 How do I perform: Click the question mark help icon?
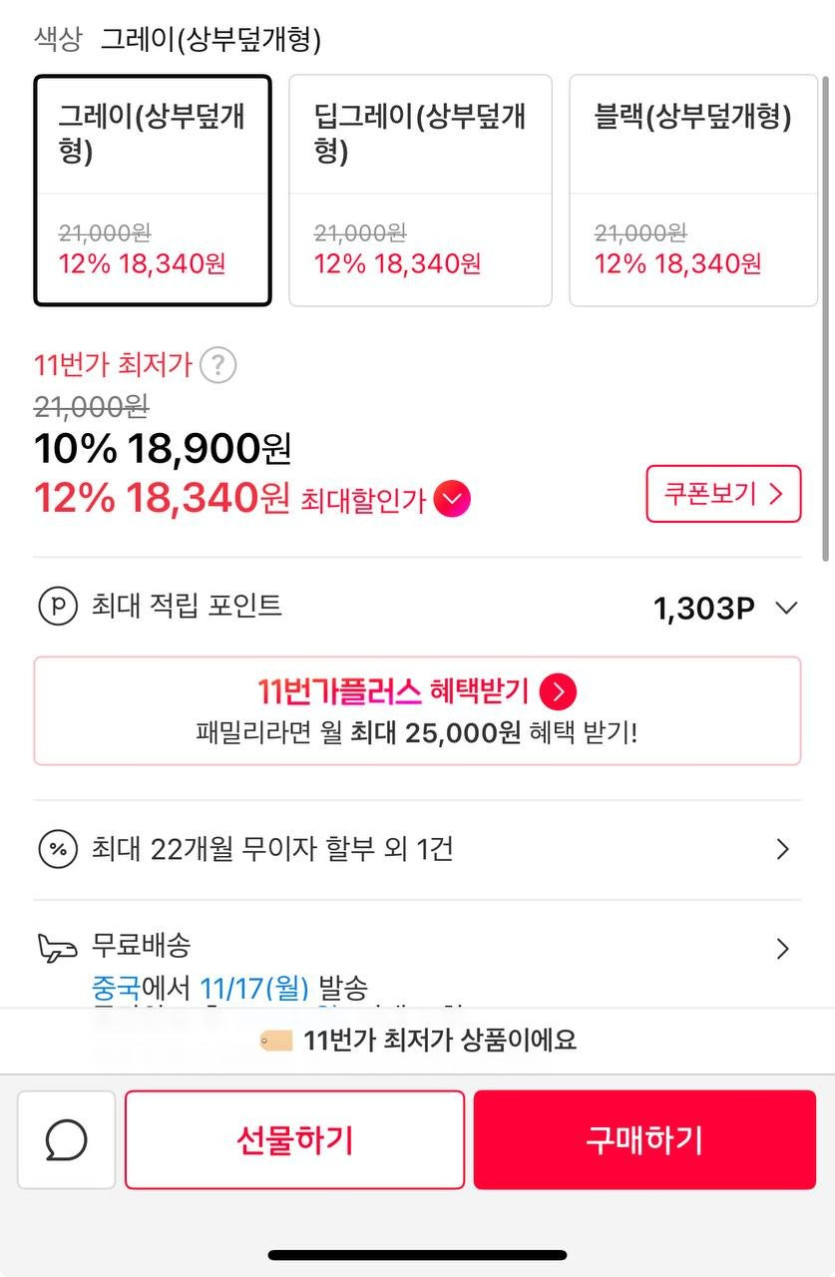click(218, 366)
